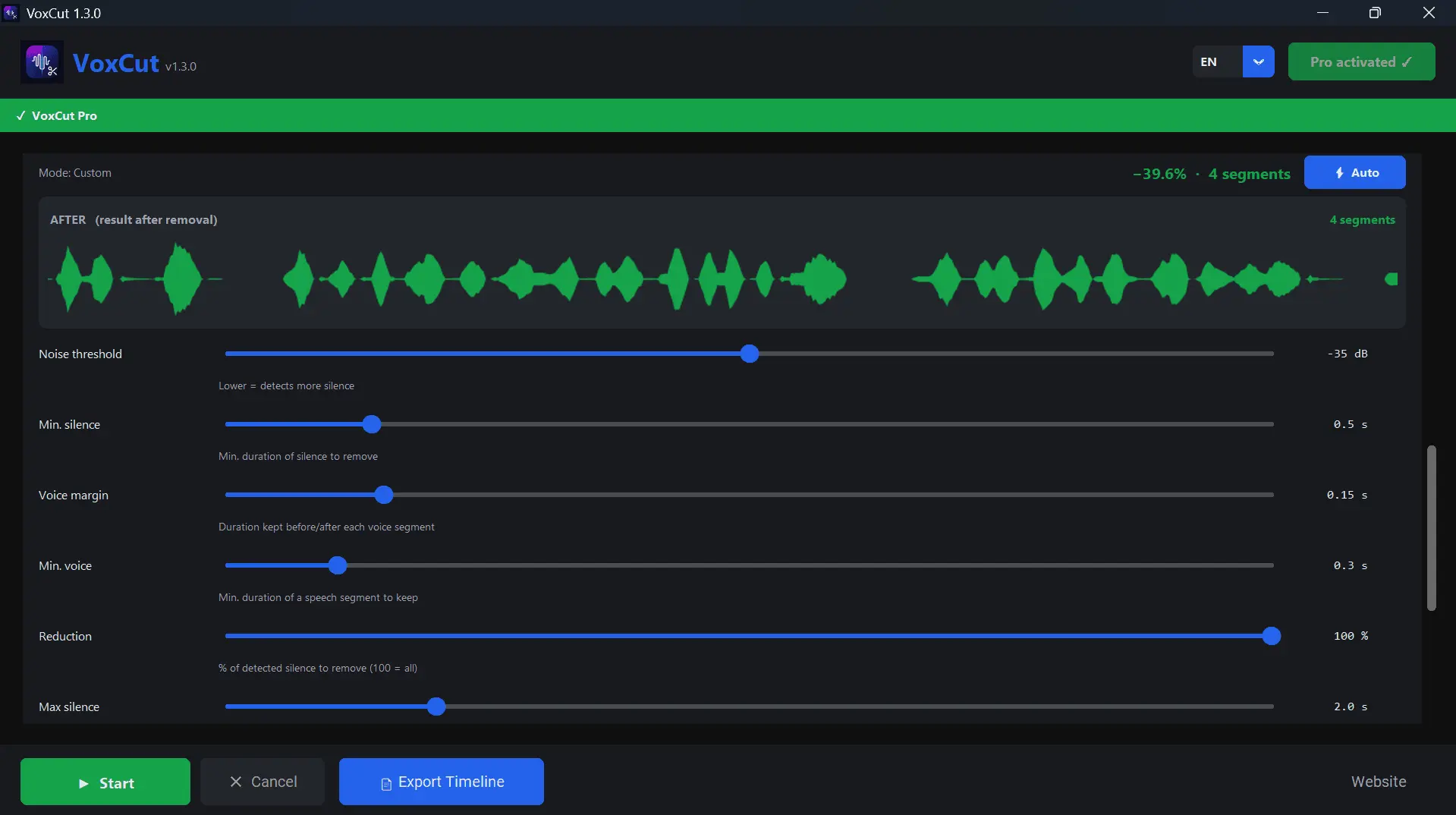Open the Website link
The width and height of the screenshot is (1456, 815).
coord(1379,782)
